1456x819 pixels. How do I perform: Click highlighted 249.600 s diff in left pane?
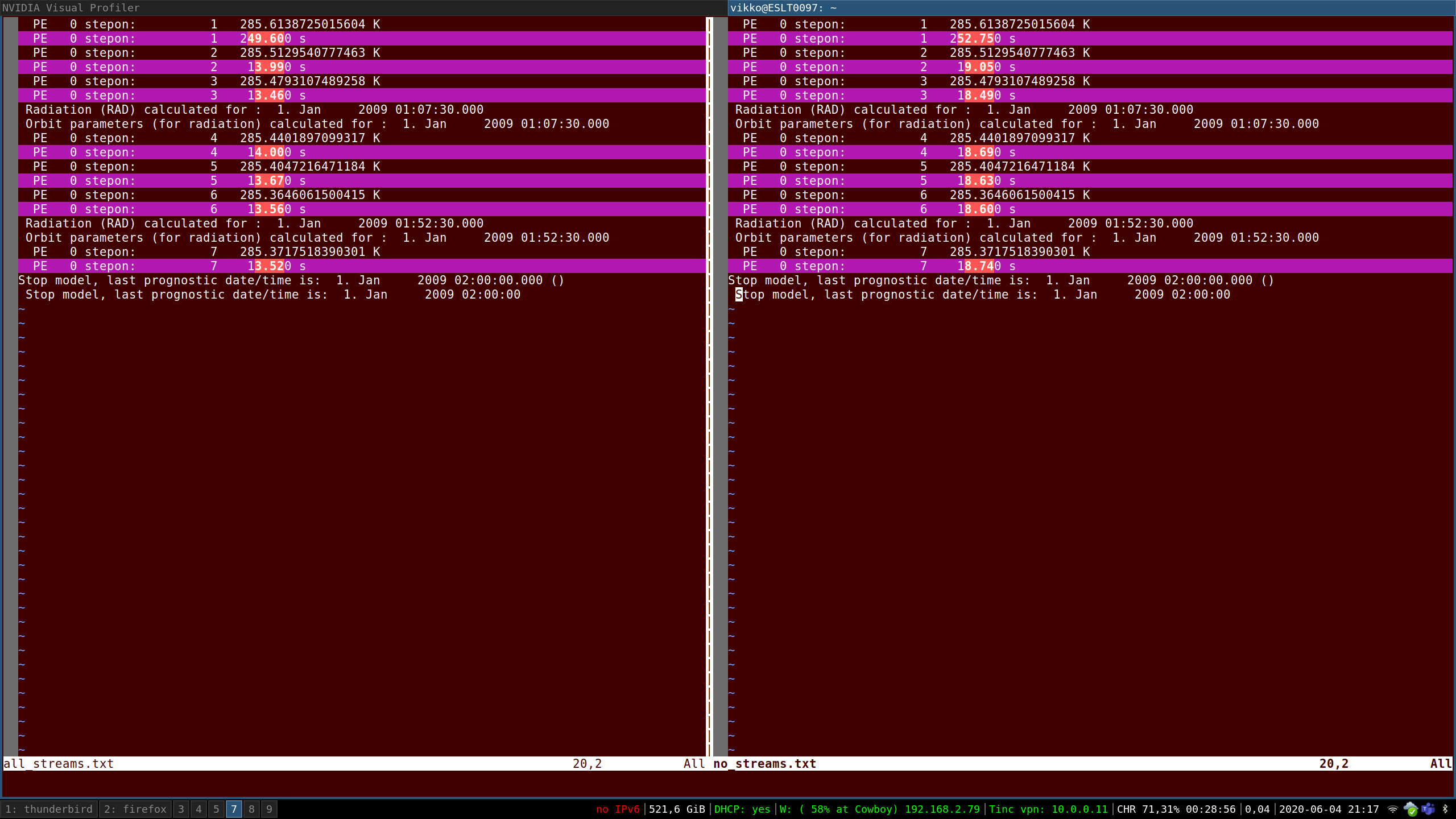(265, 39)
